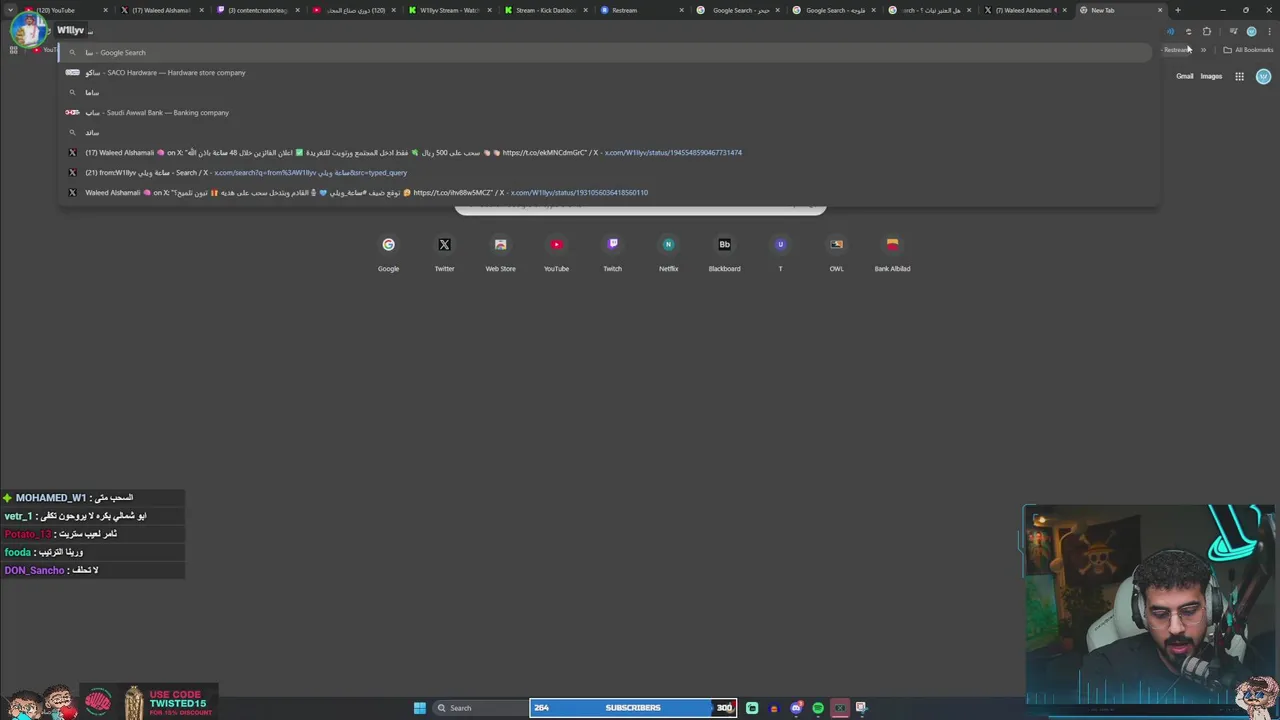Click the DON_Sancho chat message
Screen dimensions: 1280x720
[x=93, y=570]
